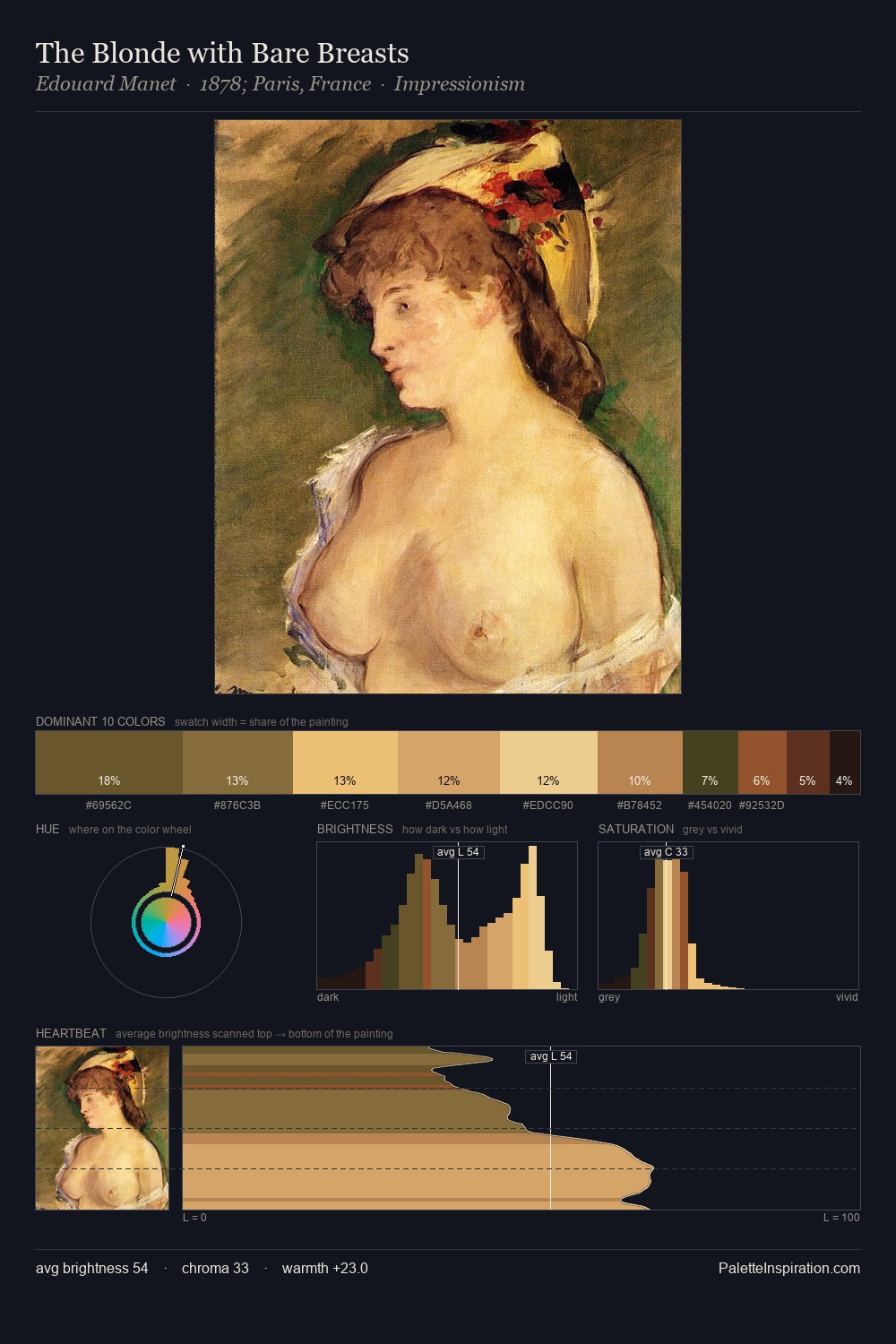Select the 12% swatch #D5A468
The image size is (896, 1344).
click(449, 762)
